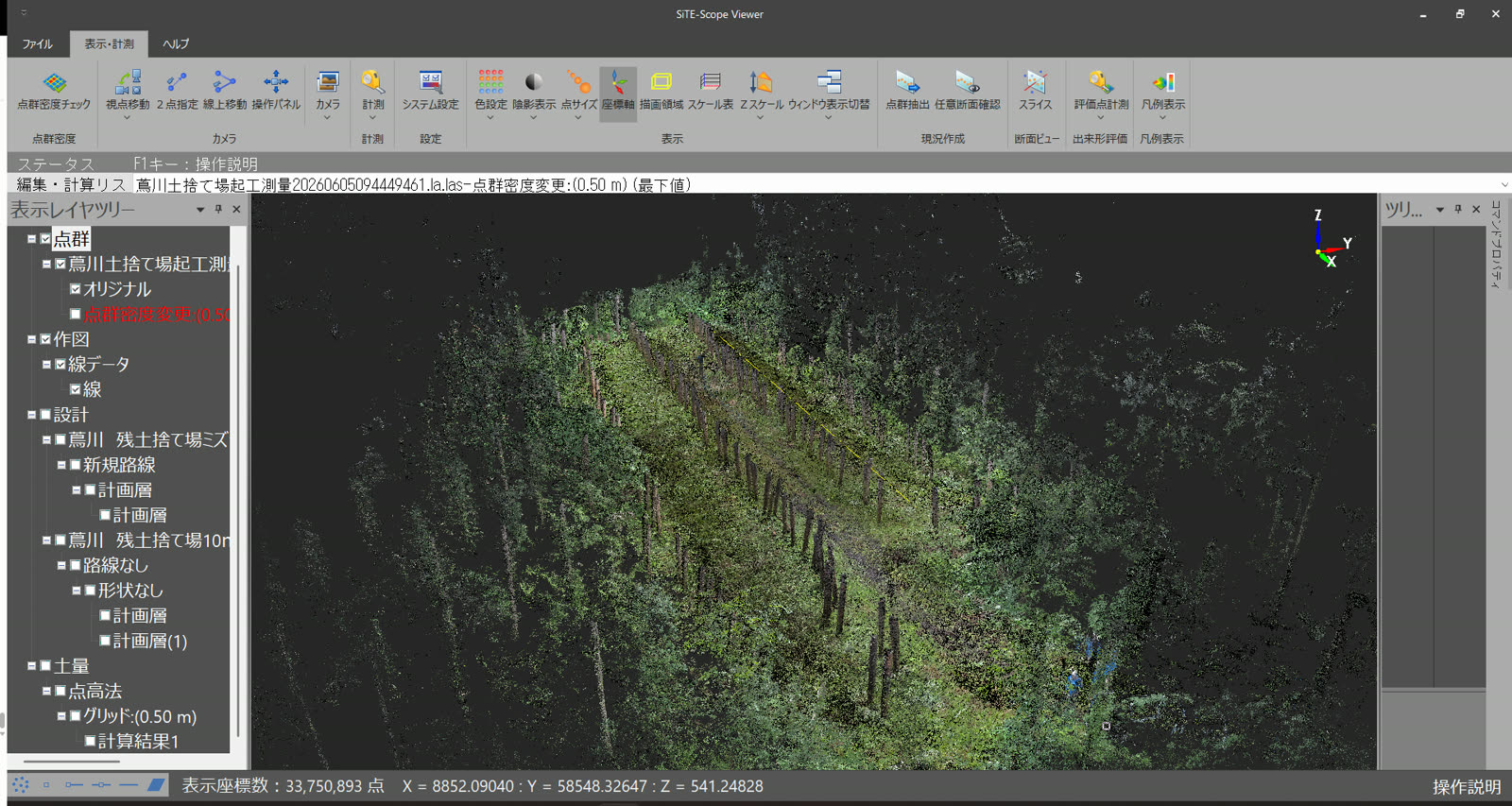This screenshot has height=806, width=1512.
Task: Open the システム設定 settings icon
Action: [x=430, y=91]
